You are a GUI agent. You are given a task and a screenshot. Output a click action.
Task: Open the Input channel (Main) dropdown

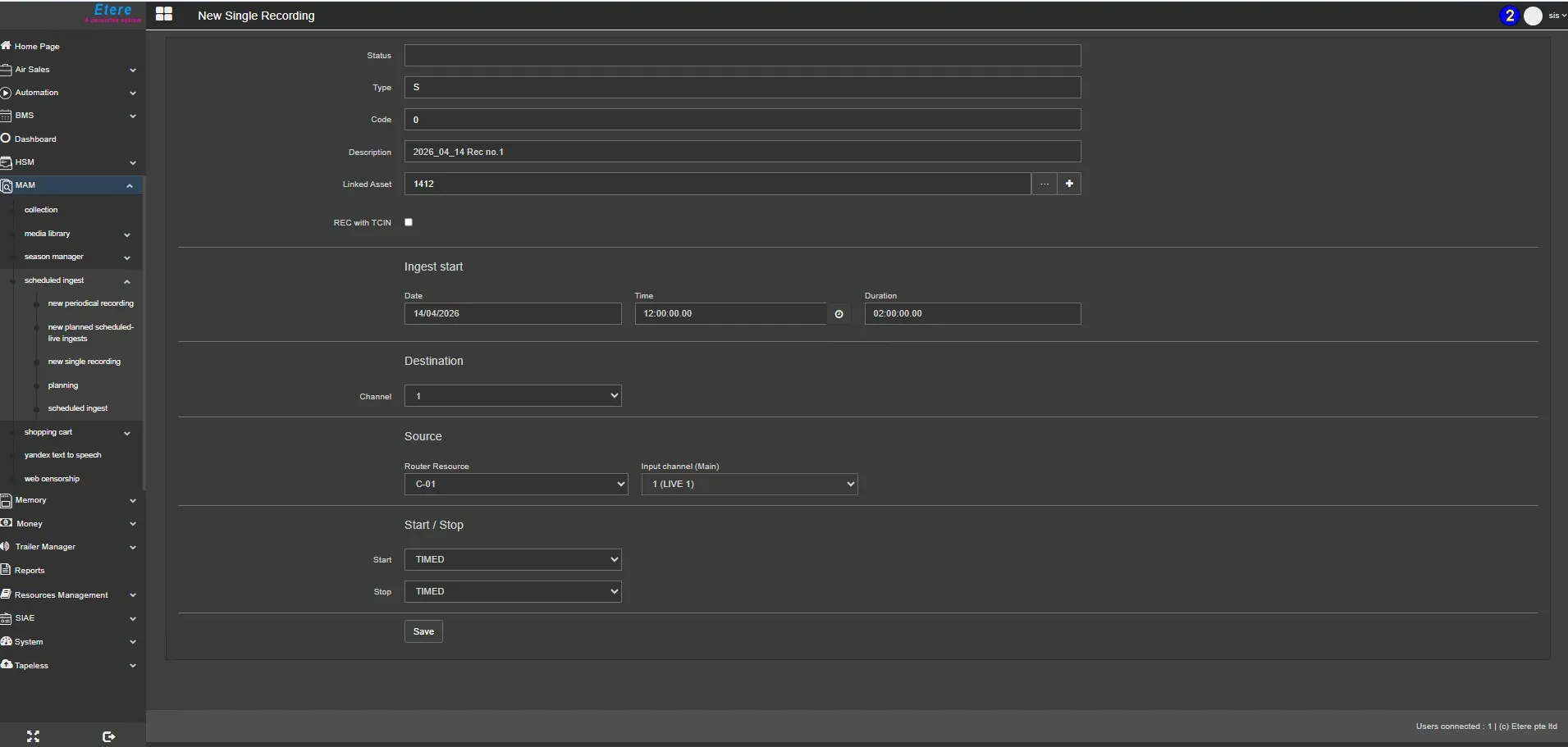click(749, 484)
